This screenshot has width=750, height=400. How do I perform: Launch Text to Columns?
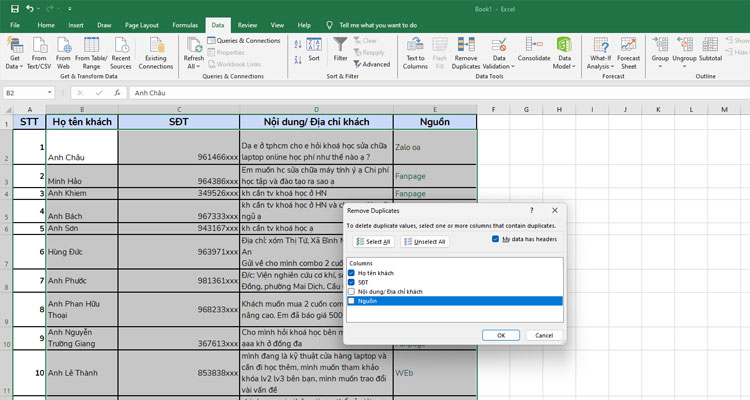415,53
